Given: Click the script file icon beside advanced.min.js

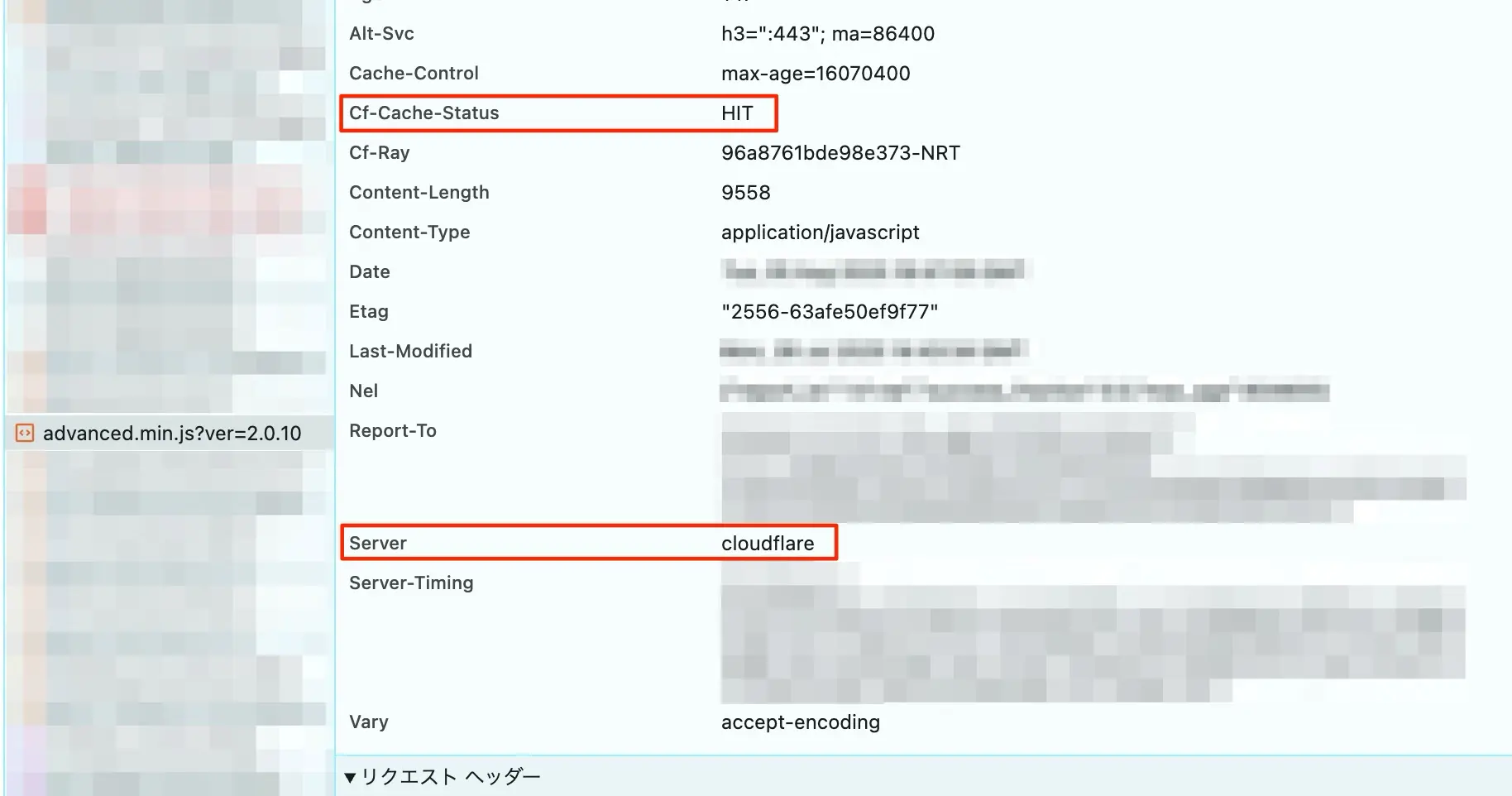Looking at the screenshot, I should (26, 433).
